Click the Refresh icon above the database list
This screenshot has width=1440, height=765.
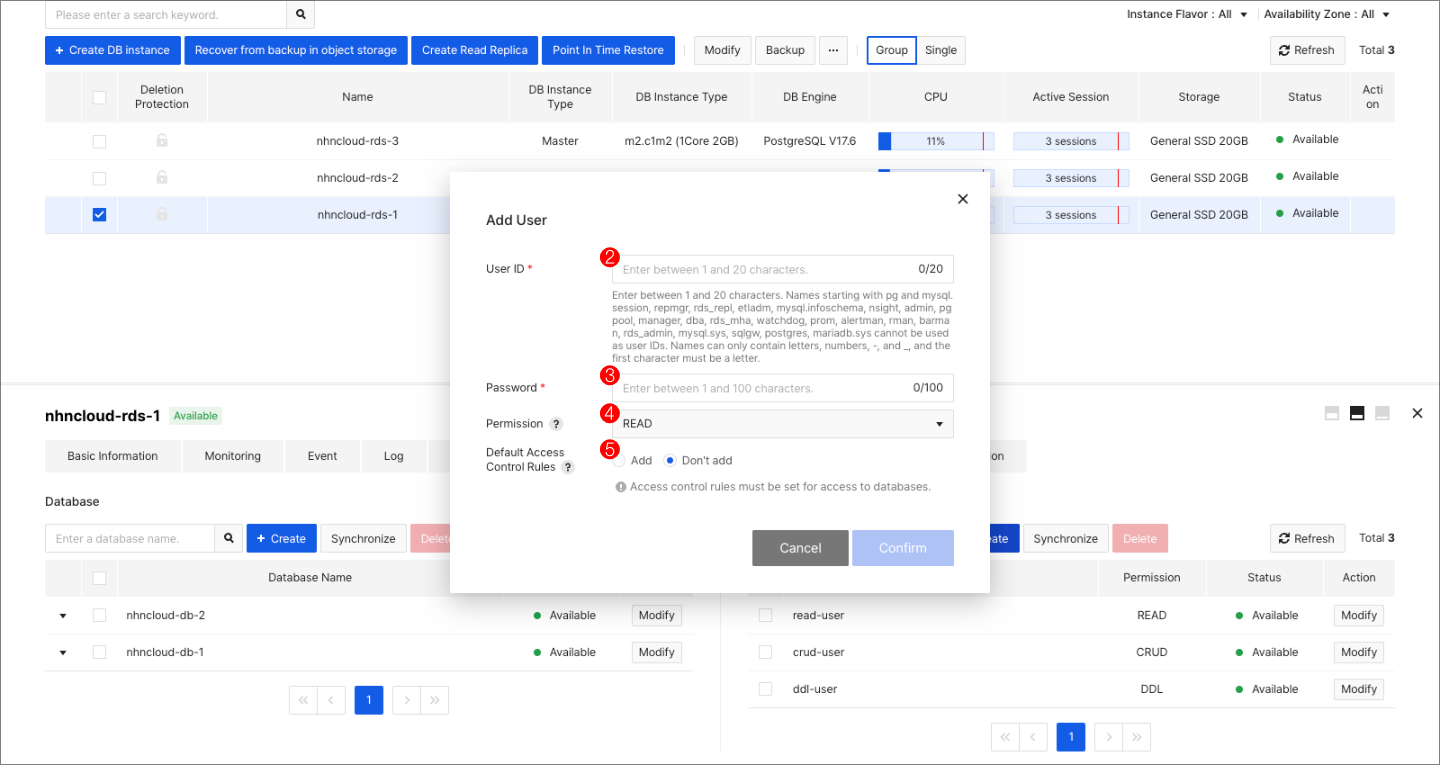tap(1307, 538)
